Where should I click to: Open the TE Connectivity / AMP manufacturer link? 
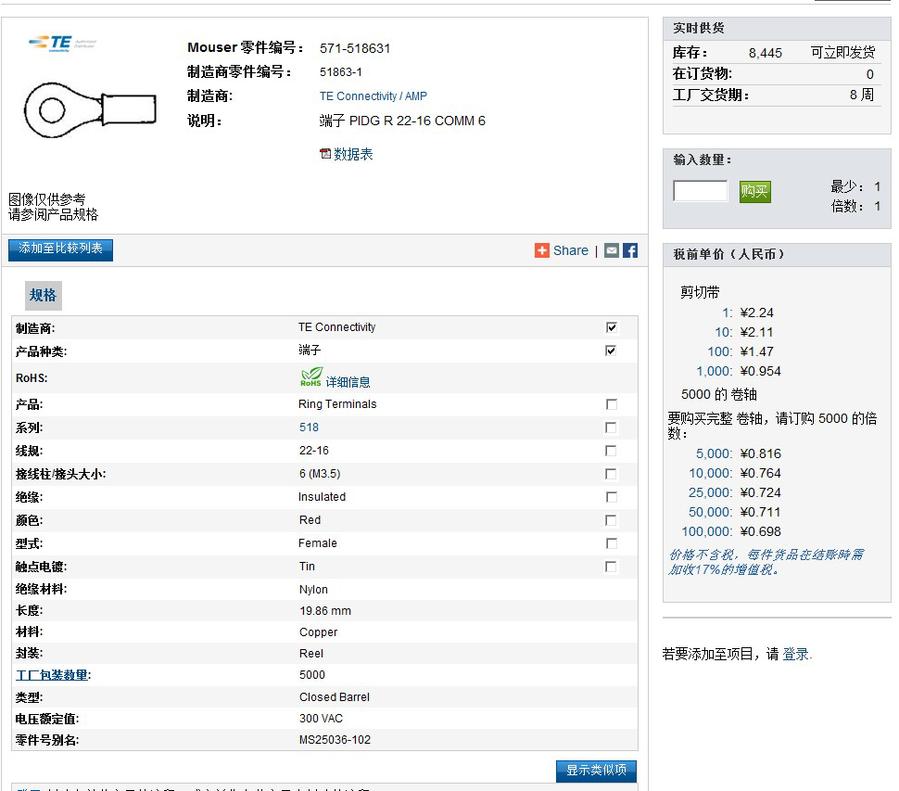pyautogui.click(x=373, y=96)
